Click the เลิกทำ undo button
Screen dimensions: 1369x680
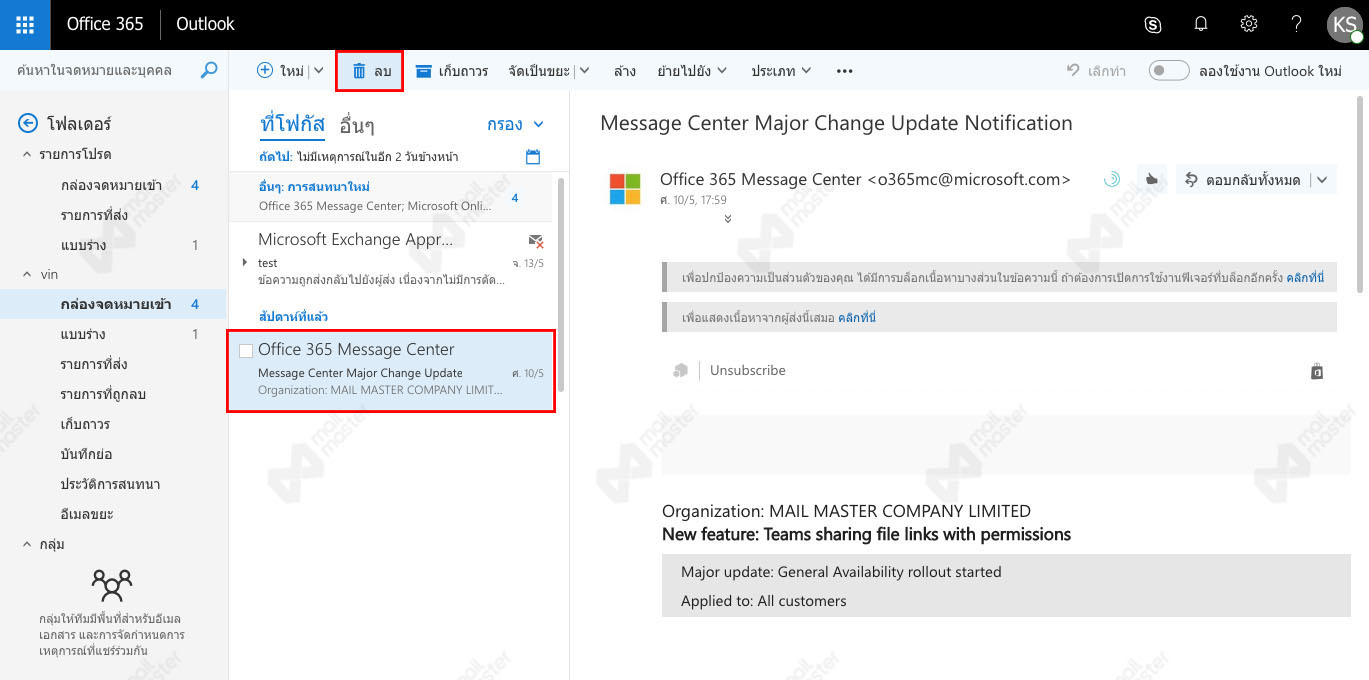pos(1096,71)
